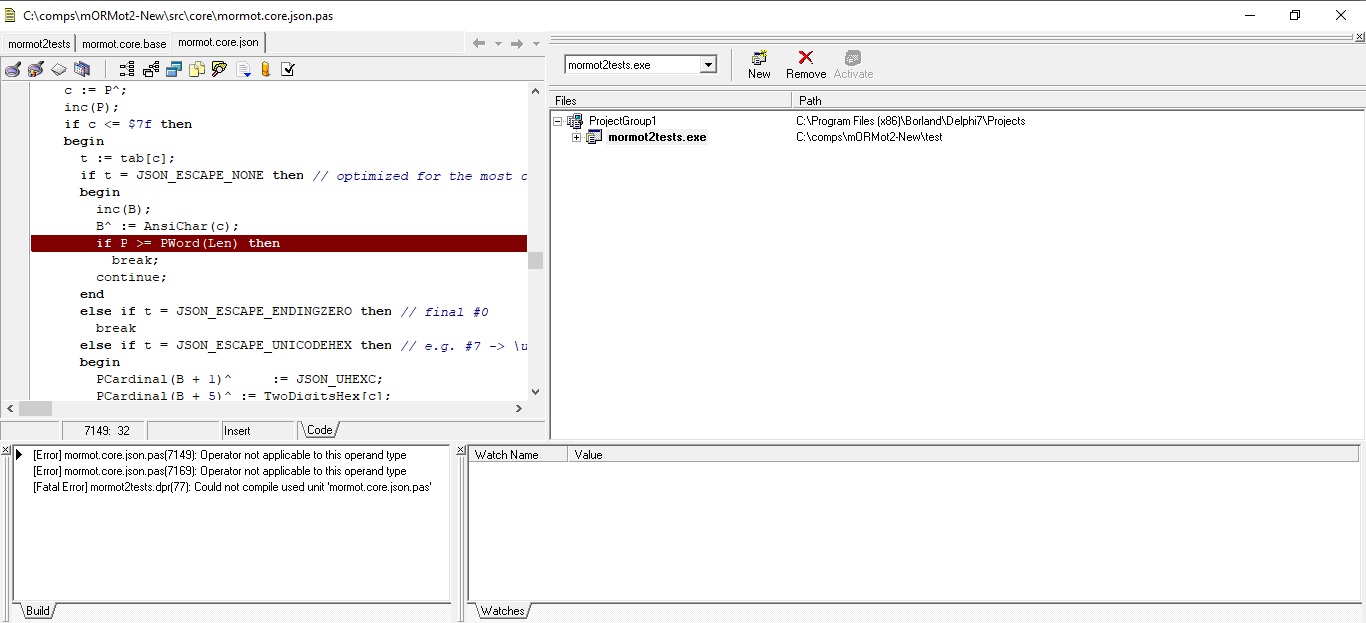Click the back navigation arrow in editor

pyautogui.click(x=479, y=43)
